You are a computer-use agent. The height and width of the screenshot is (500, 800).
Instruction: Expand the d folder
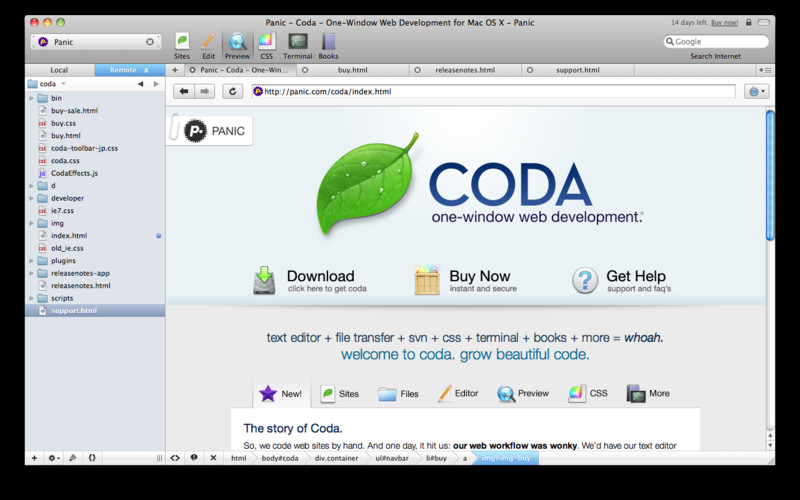coord(31,186)
